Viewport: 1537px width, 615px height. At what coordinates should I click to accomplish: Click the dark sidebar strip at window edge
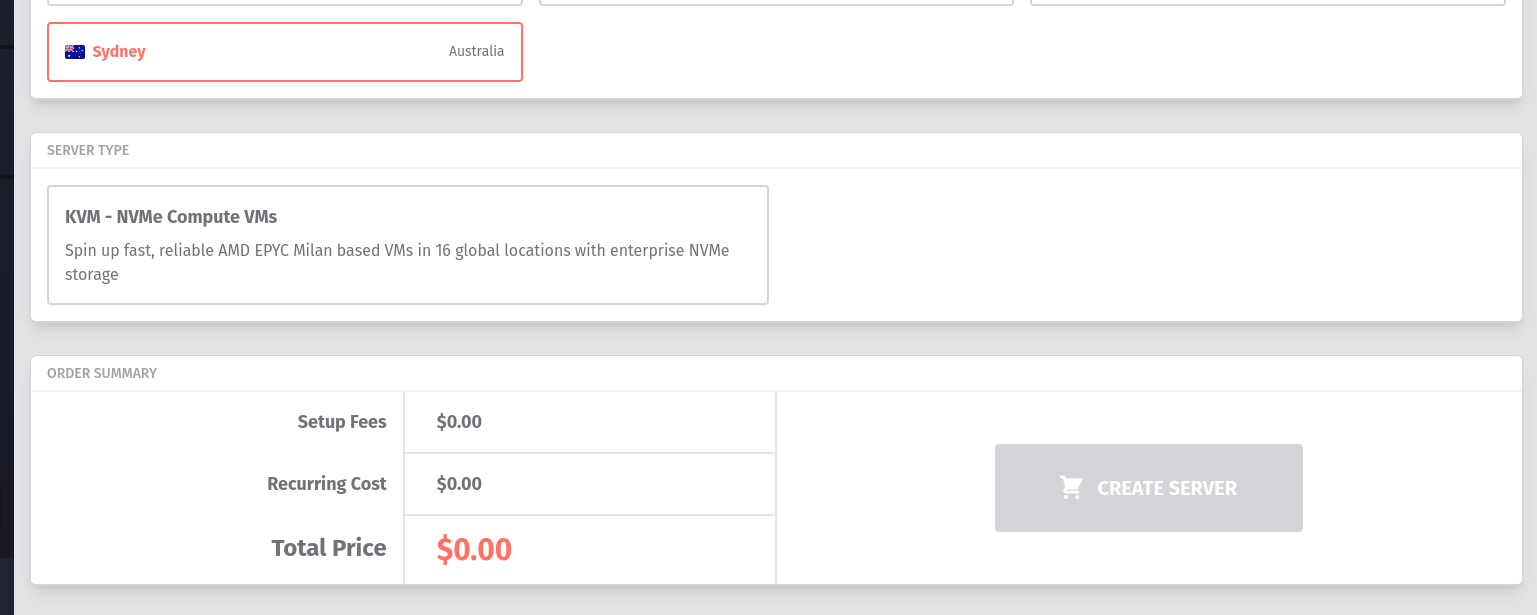click(7, 300)
